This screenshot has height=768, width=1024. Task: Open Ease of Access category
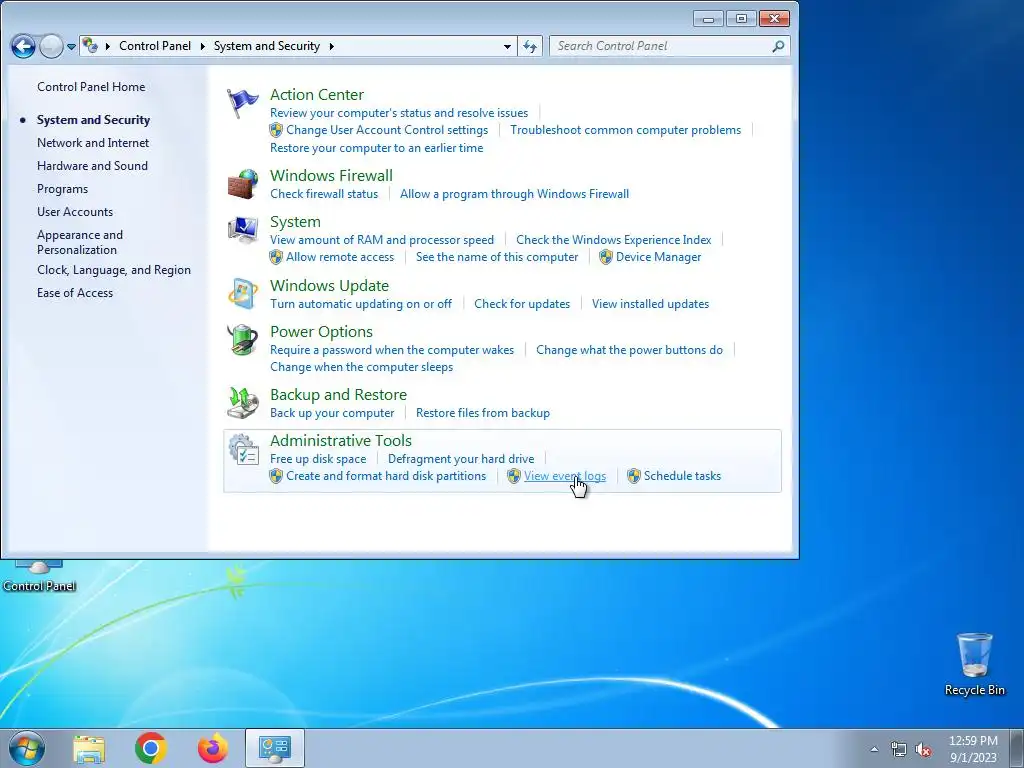pos(74,293)
